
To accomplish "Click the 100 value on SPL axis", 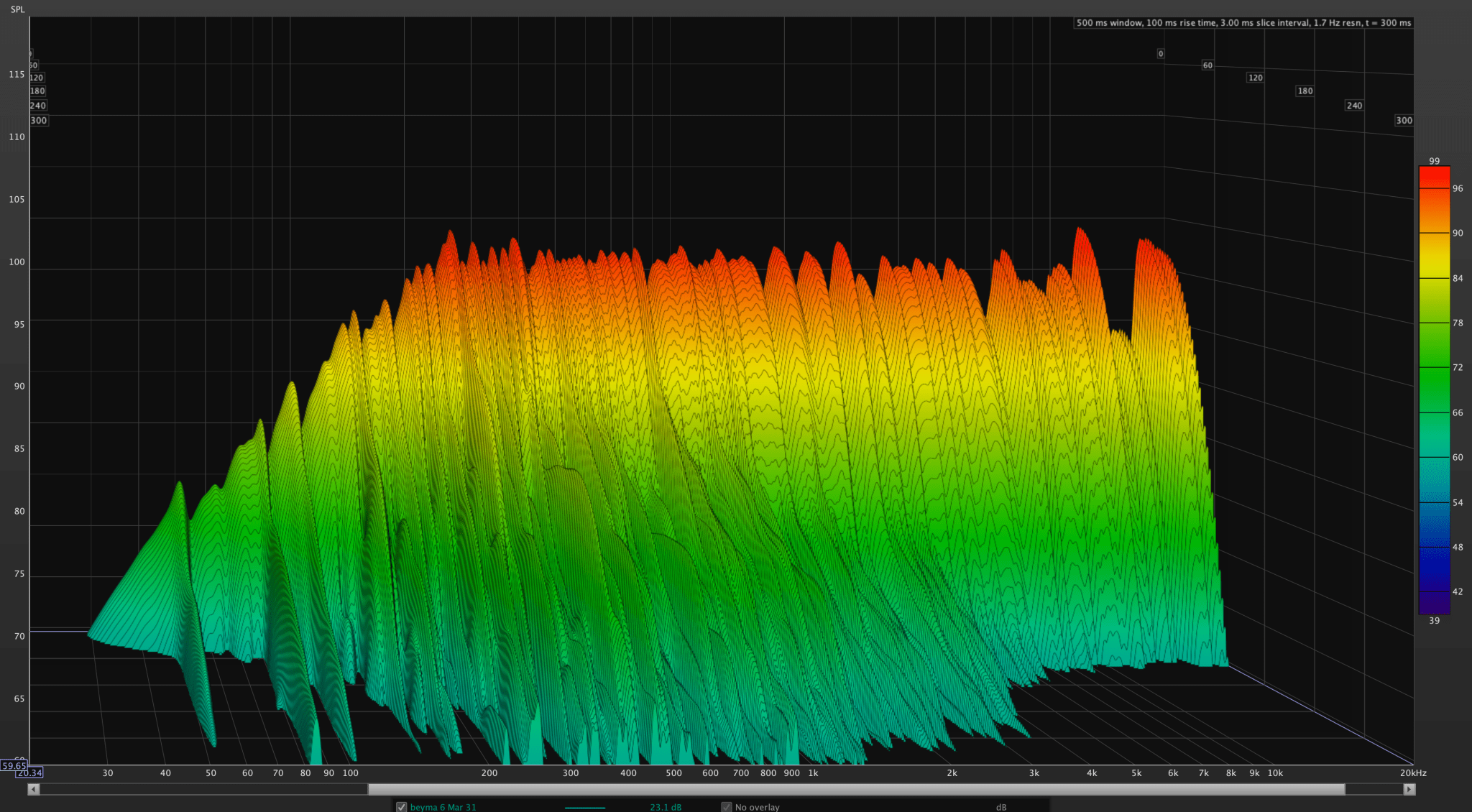I will [x=17, y=262].
